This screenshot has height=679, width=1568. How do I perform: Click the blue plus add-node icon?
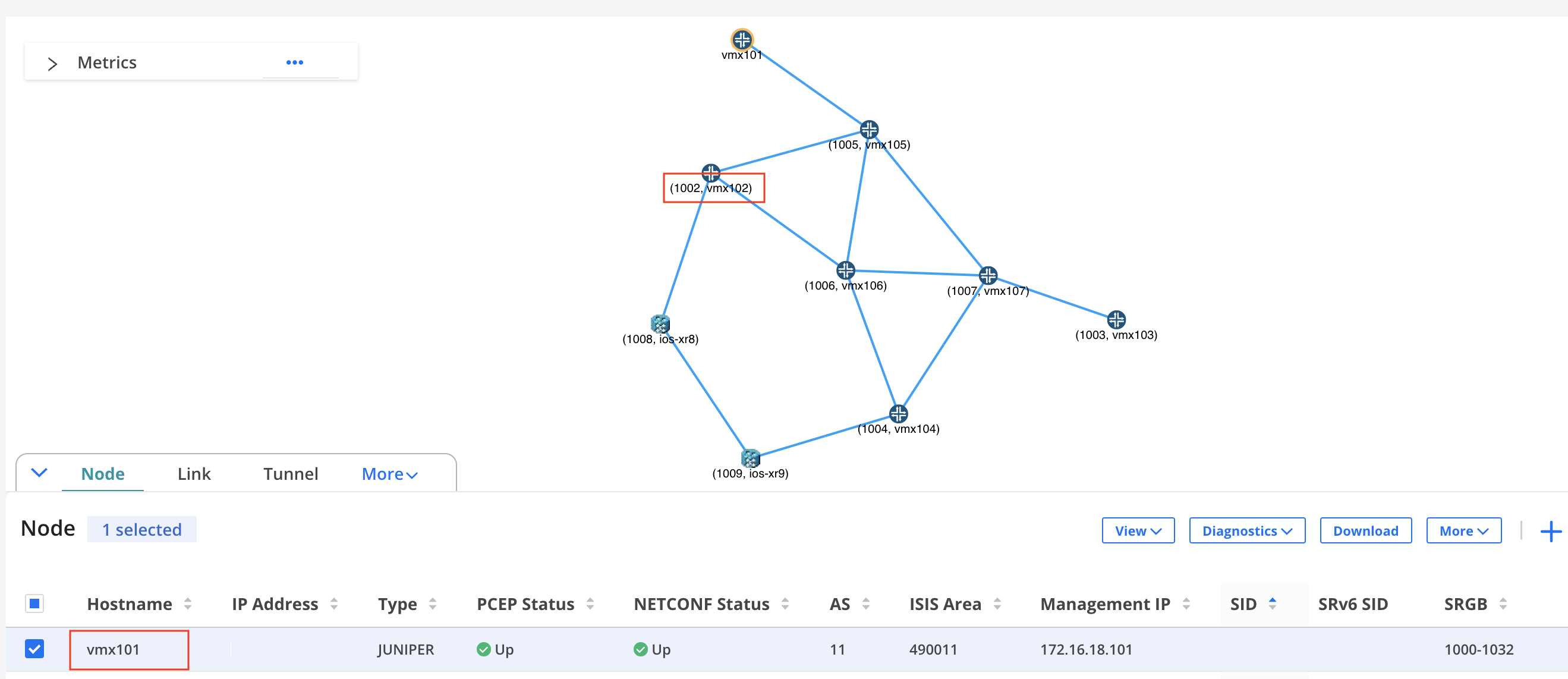click(1550, 531)
